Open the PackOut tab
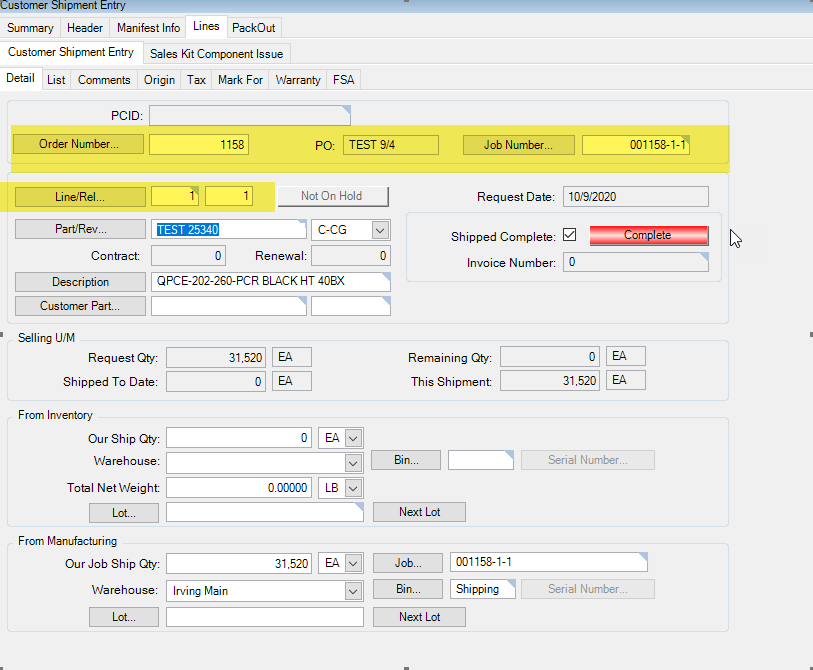The height and width of the screenshot is (670, 813). pyautogui.click(x=254, y=27)
